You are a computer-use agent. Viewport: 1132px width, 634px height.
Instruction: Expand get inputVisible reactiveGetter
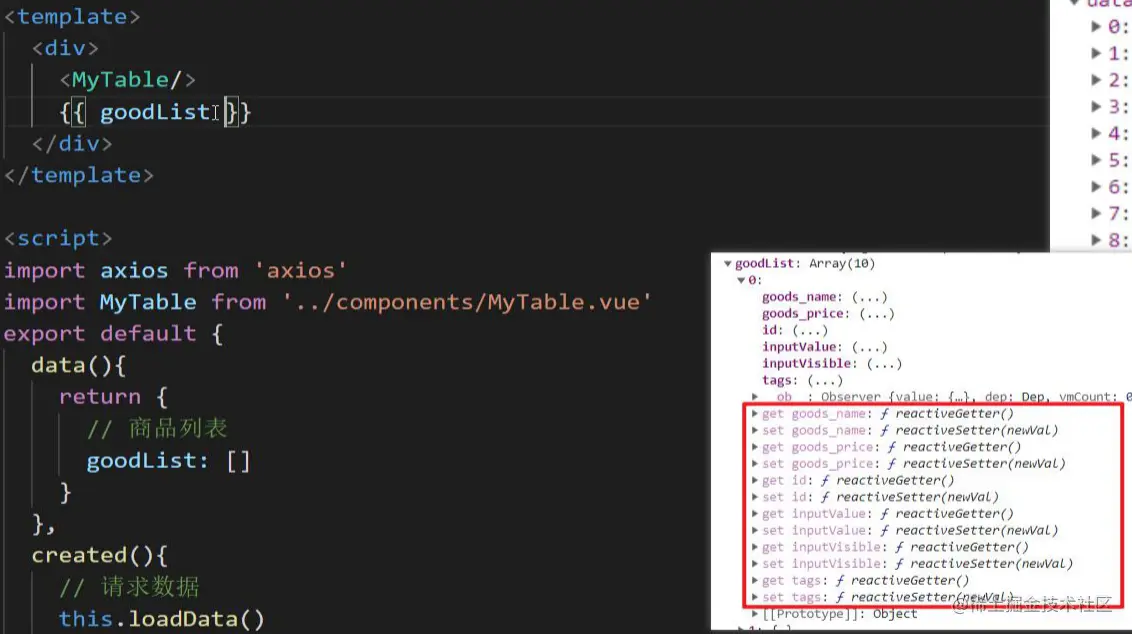tap(755, 547)
